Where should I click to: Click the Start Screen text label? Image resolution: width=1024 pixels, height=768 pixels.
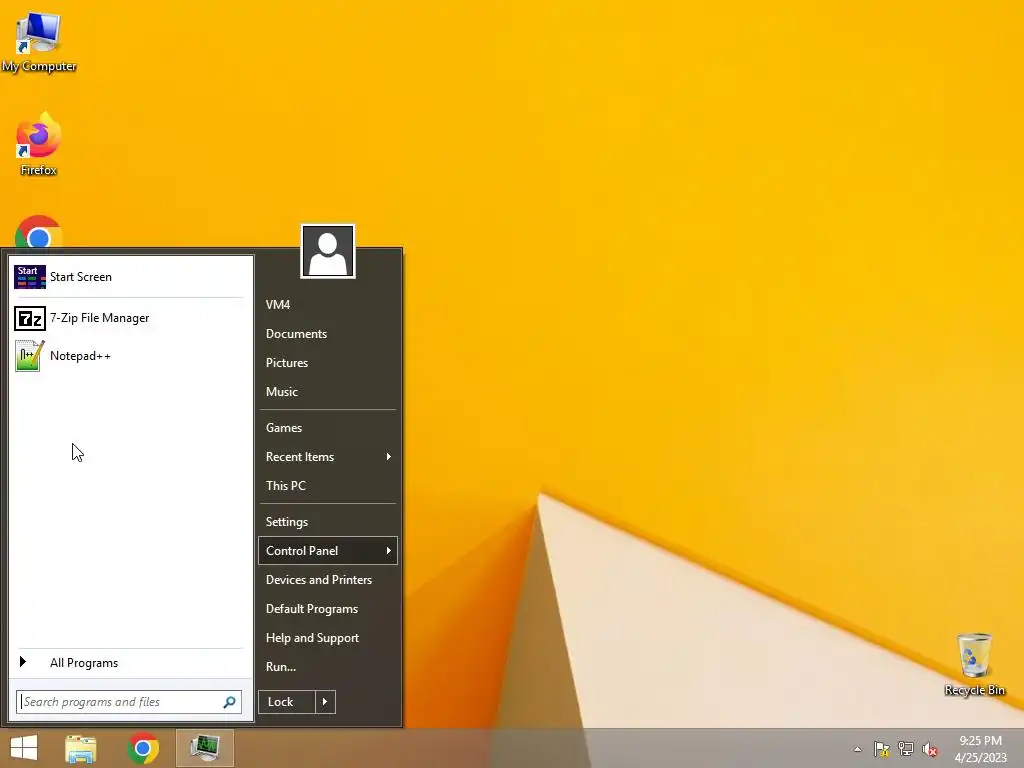point(81,277)
